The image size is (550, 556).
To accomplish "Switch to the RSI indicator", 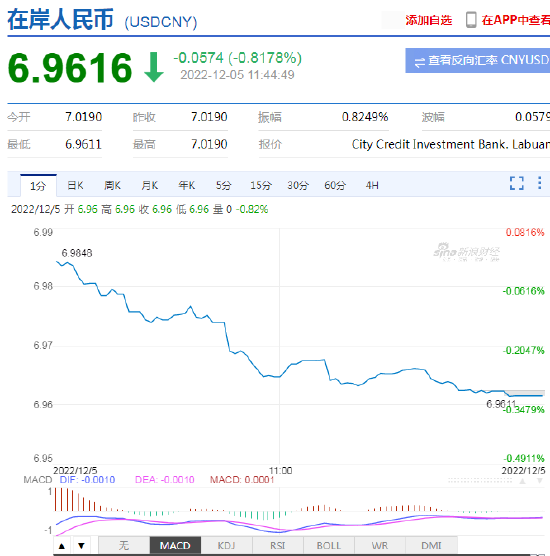I will (277, 545).
